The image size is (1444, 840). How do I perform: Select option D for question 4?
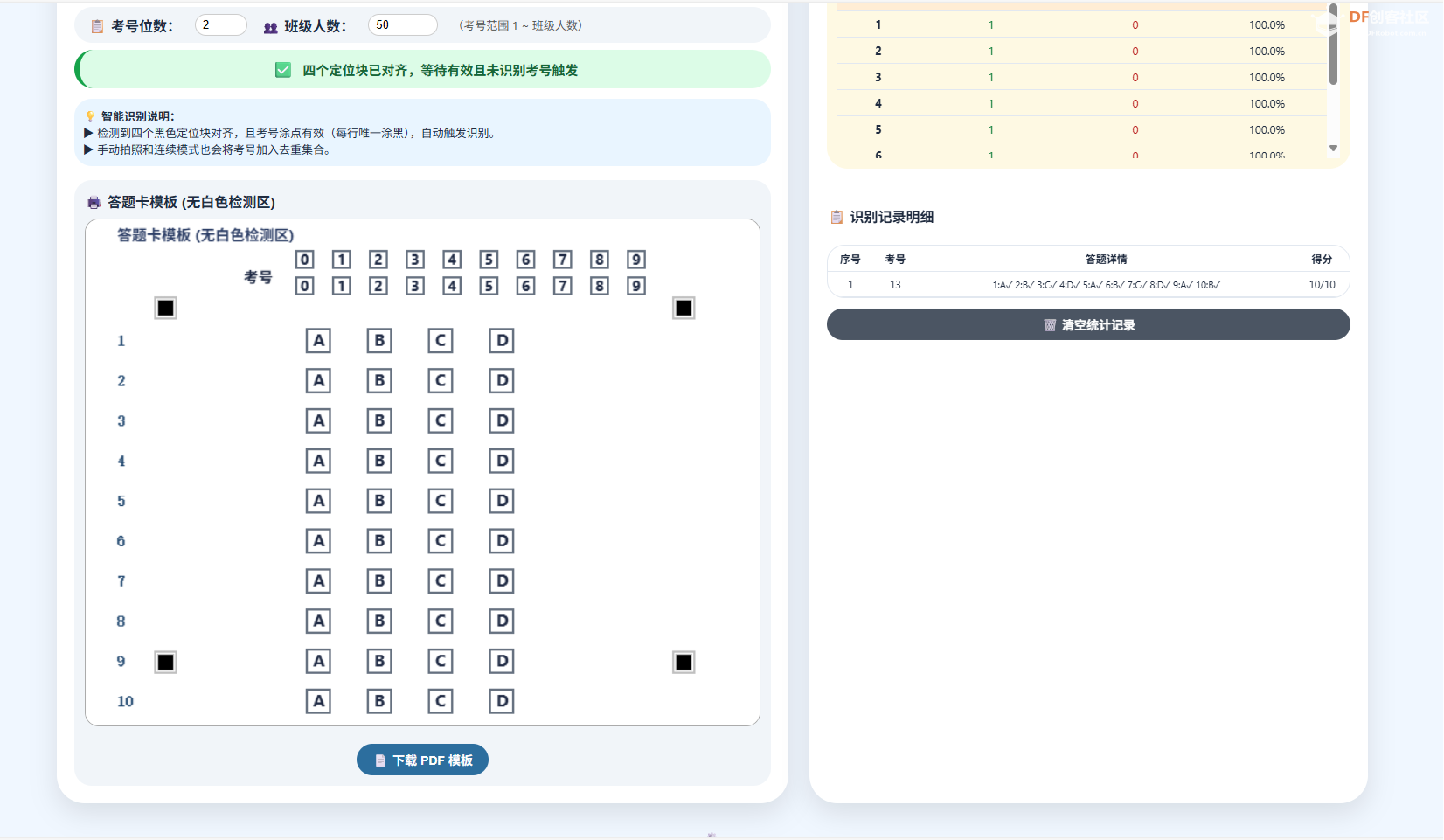click(502, 461)
